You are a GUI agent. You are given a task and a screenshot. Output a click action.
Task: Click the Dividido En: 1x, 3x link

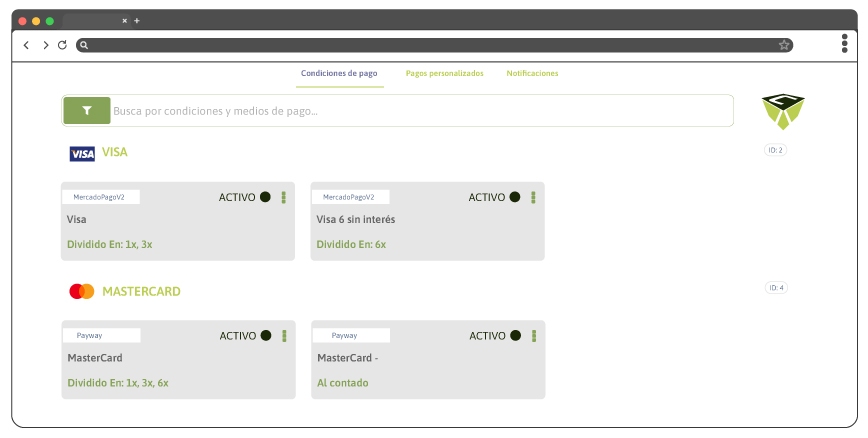109,244
